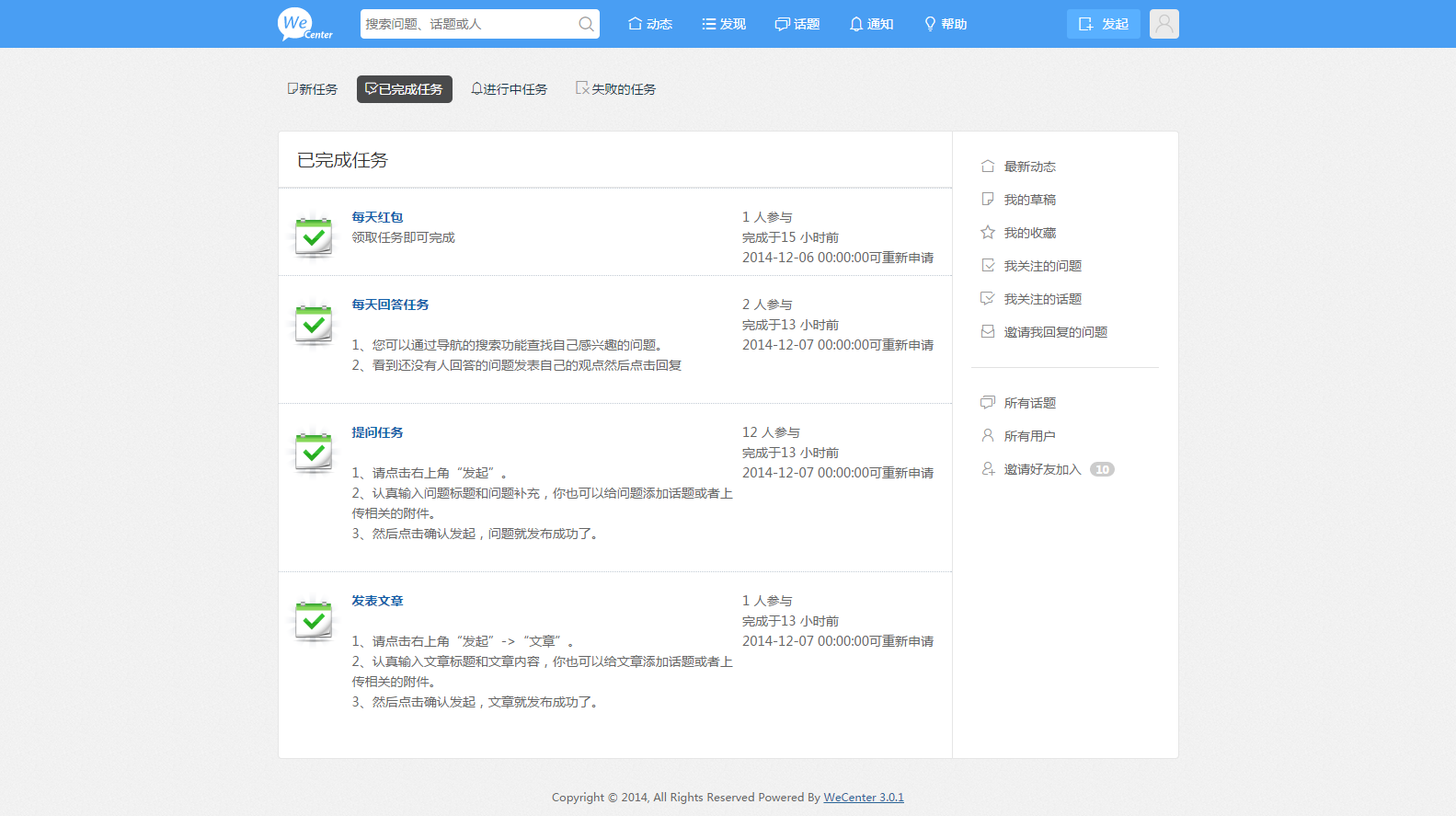Go to 邀请我回复的问题 in the sidebar

1055,332
